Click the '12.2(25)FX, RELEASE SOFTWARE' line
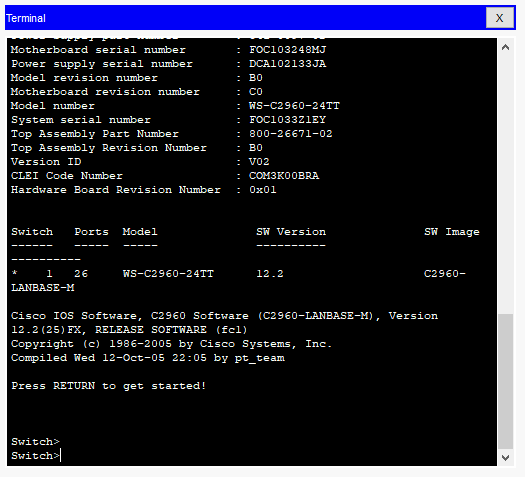Image resolution: width=525 pixels, height=477 pixels. (129, 330)
